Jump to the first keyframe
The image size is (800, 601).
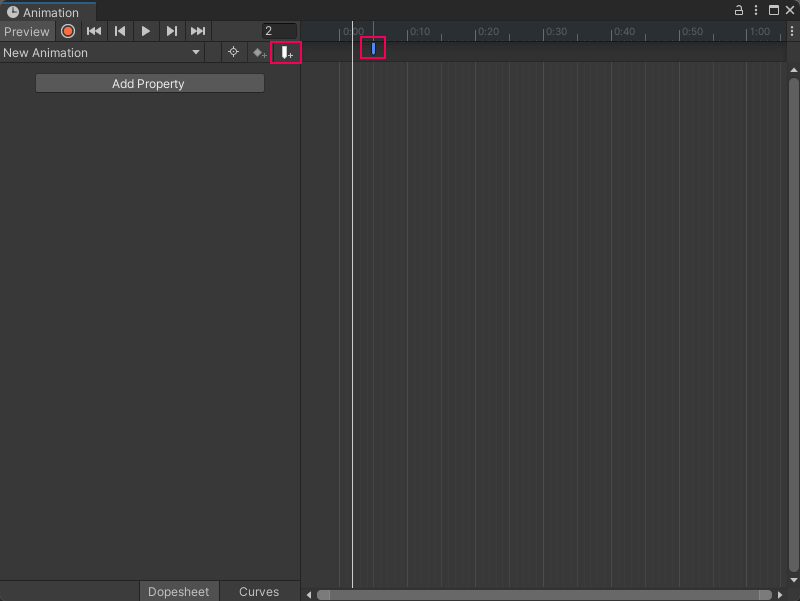(94, 31)
